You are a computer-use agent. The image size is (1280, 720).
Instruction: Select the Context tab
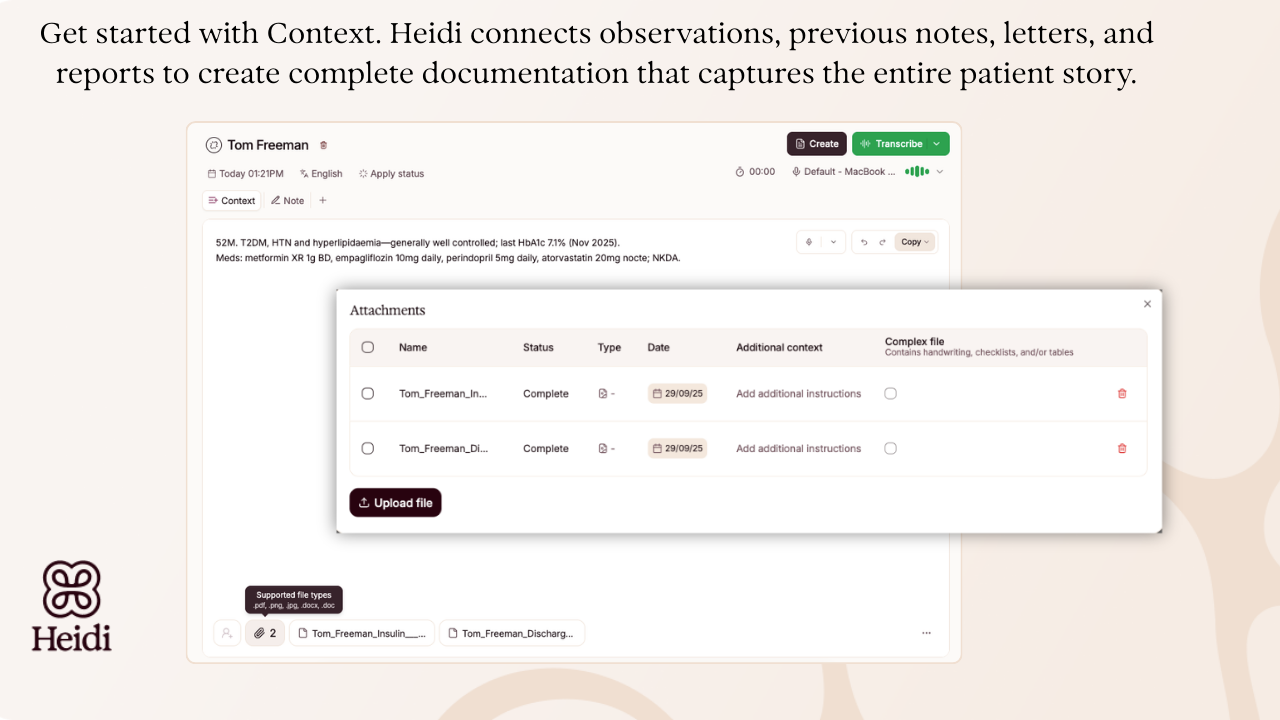[x=231, y=201]
